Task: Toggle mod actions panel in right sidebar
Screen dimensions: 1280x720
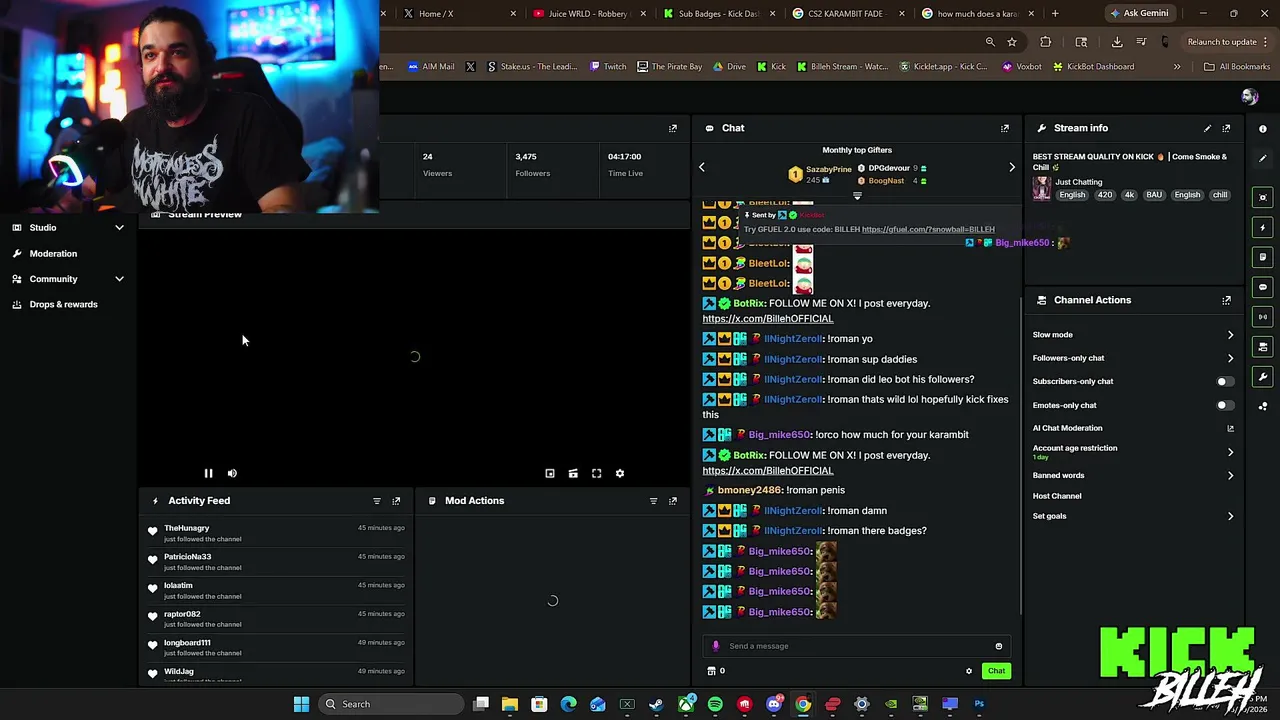Action: pyautogui.click(x=1263, y=257)
